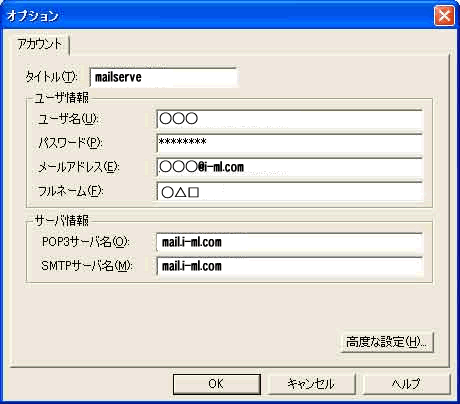Screen dimensions: 460x404
Task: Open 高度な設定(H) advanced settings
Action: pos(387,342)
